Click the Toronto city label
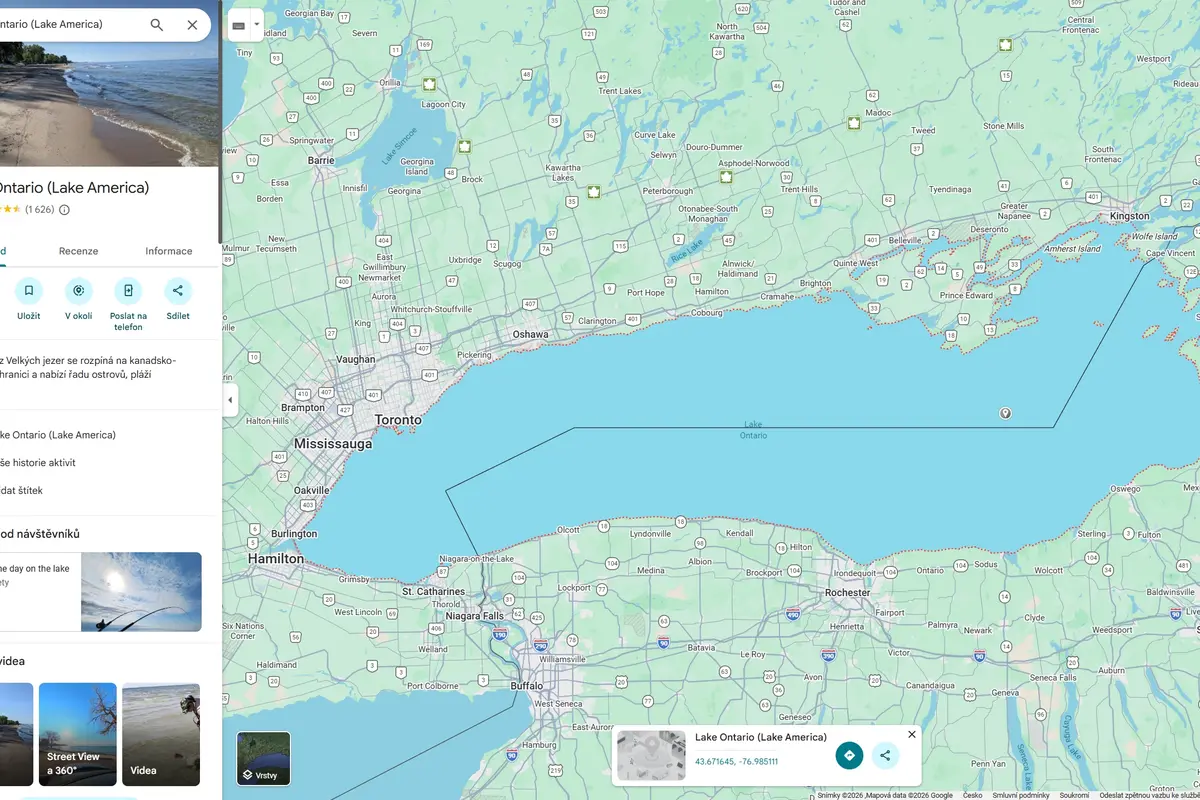The width and height of the screenshot is (1200, 800). coord(398,420)
